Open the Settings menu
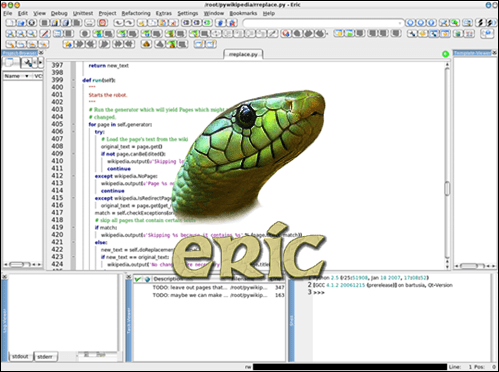 click(x=188, y=13)
